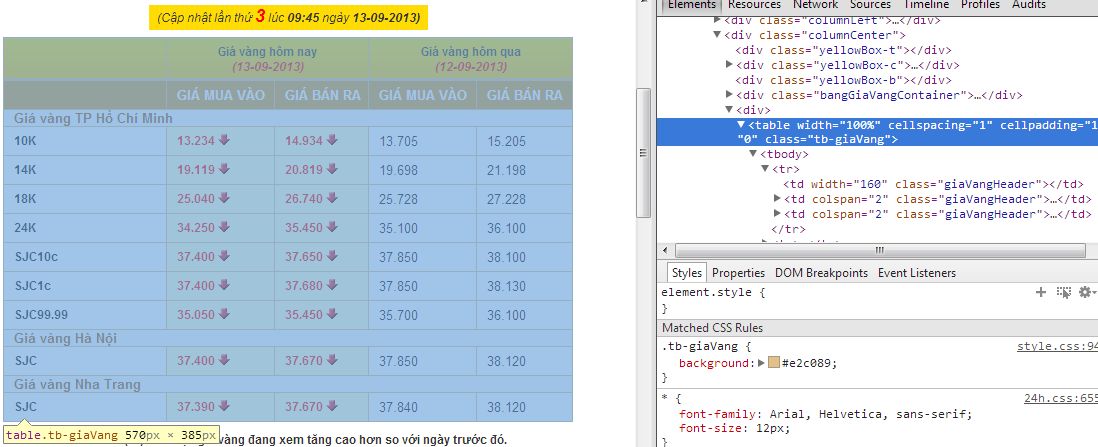Expand the background property shorthand triangle
Screen dimensions: 1098x447
[761, 363]
